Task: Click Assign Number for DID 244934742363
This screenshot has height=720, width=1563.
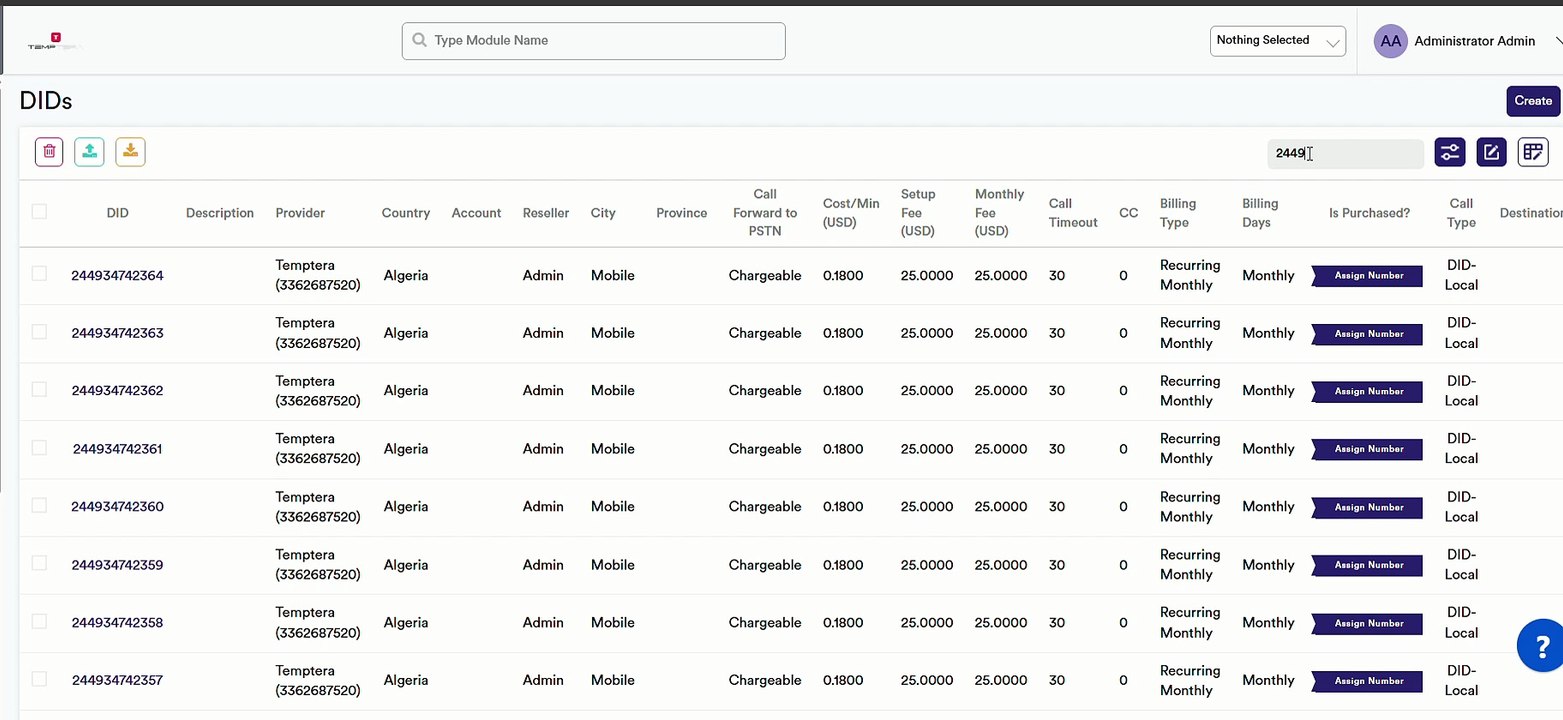Action: point(1367,334)
